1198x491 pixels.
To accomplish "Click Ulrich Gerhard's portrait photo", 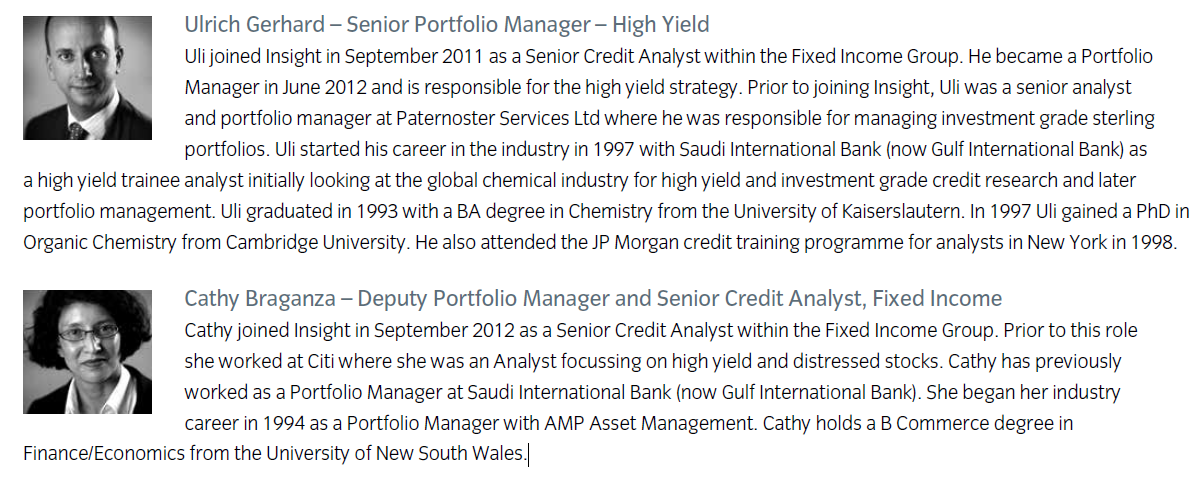I will tap(87, 78).
